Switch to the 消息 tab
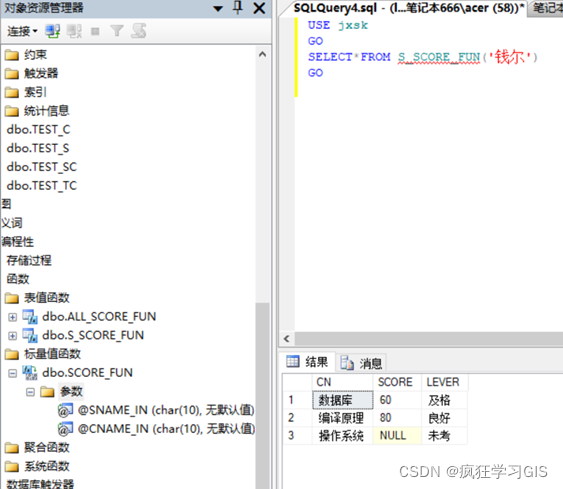 pos(361,363)
